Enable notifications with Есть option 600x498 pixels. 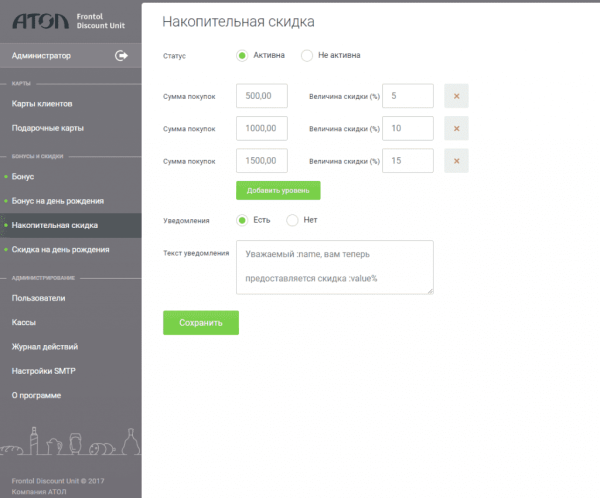[242, 220]
